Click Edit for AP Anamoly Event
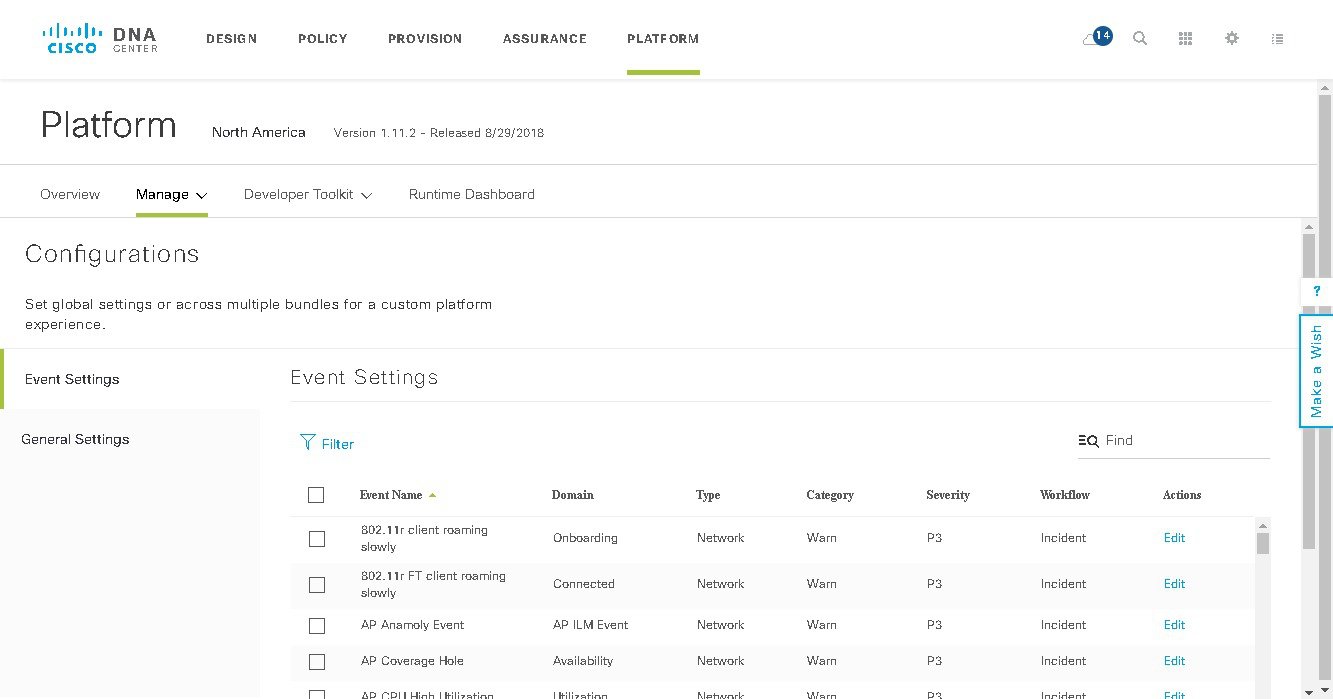Viewport: 1333px width, 699px height. pyautogui.click(x=1174, y=625)
